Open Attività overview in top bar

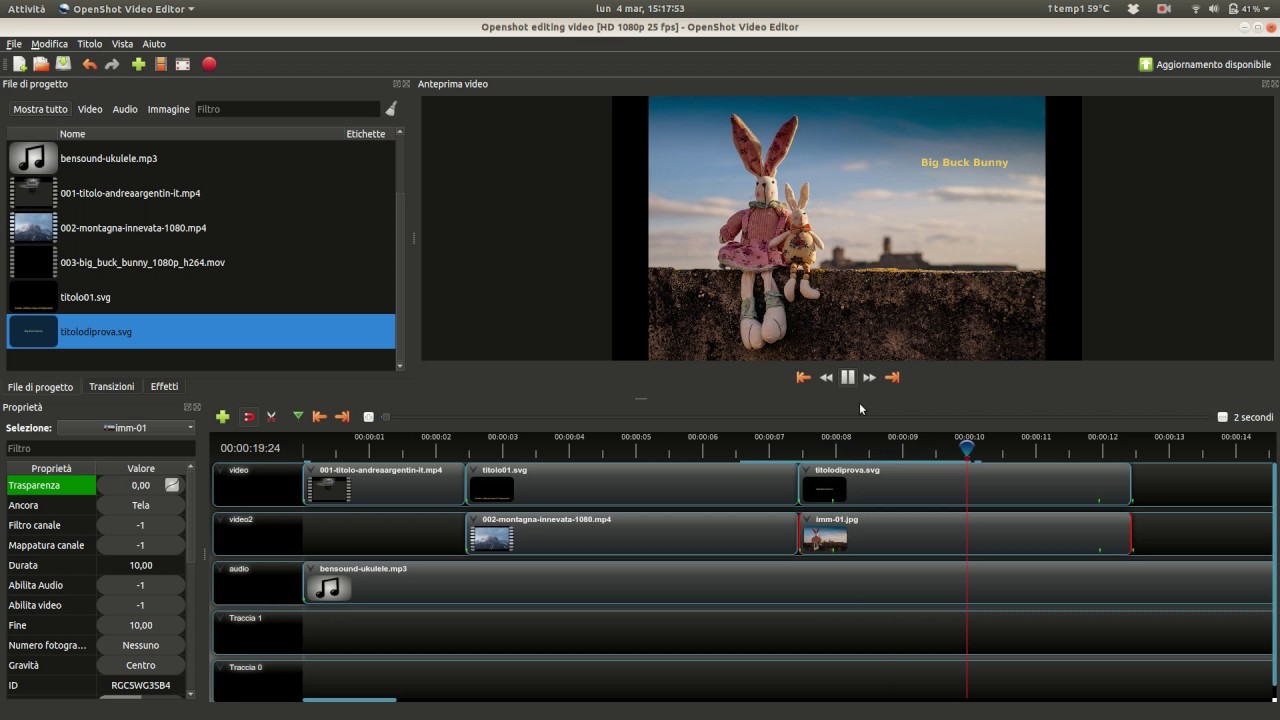(27, 9)
